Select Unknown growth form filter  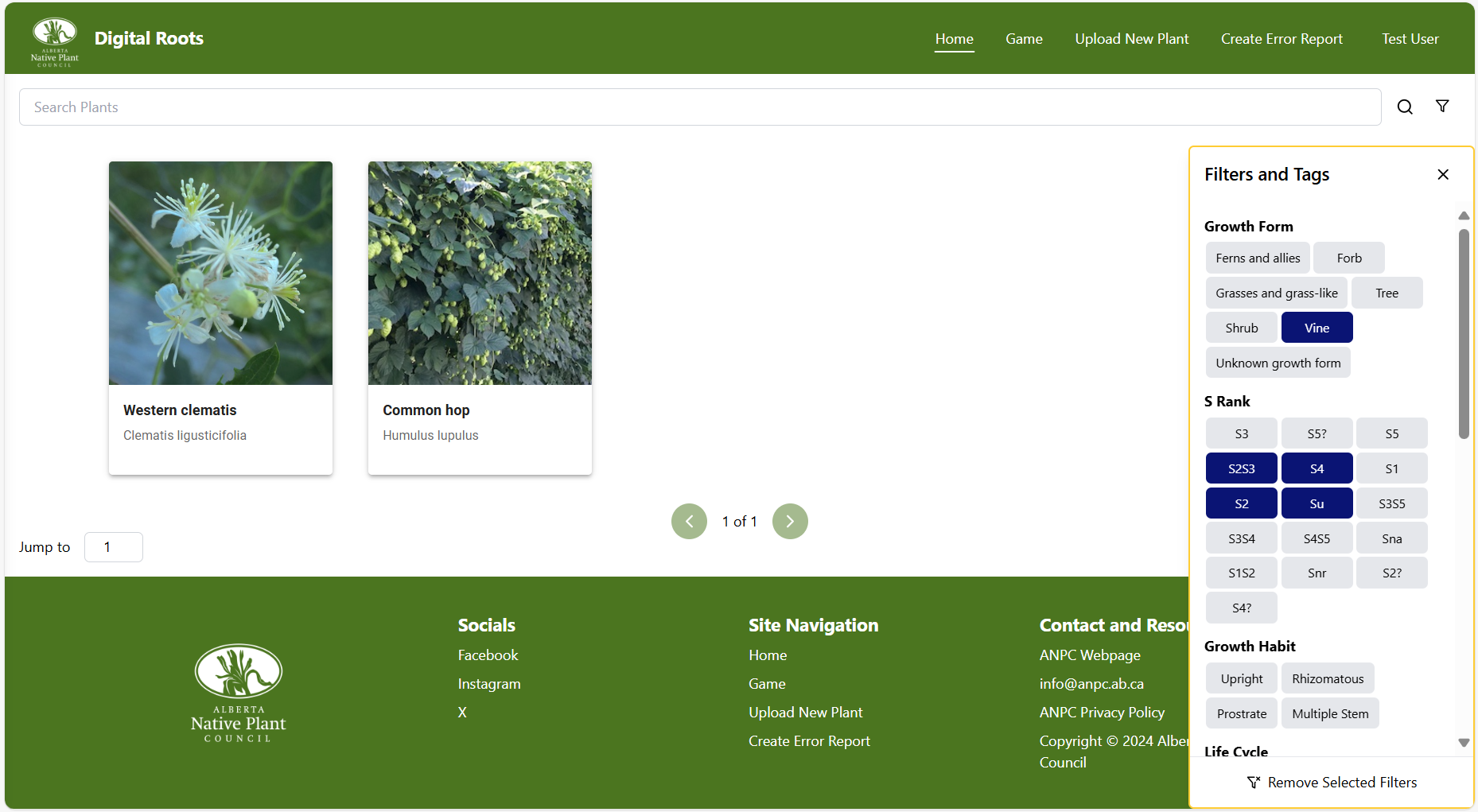click(x=1278, y=363)
